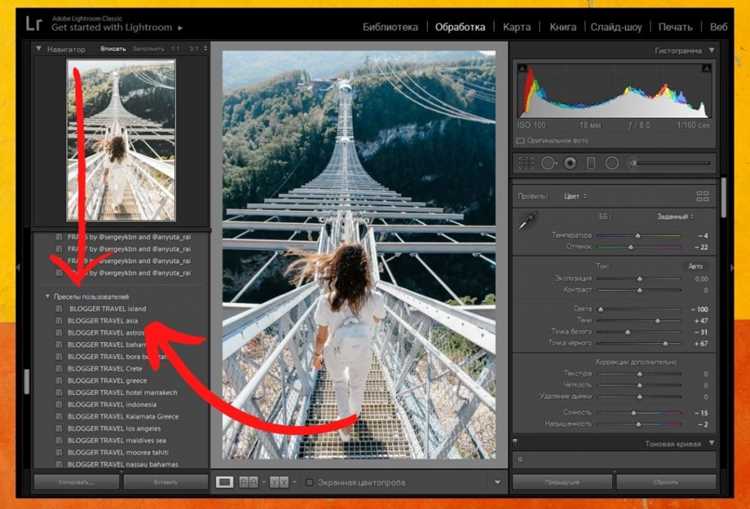Select the radial filter tool icon
This screenshot has height=509, width=750.
tap(612, 163)
